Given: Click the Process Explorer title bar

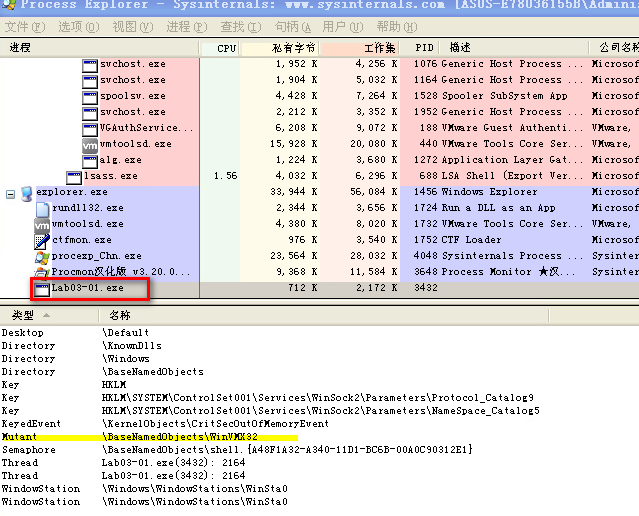Looking at the screenshot, I should click(320, 6).
